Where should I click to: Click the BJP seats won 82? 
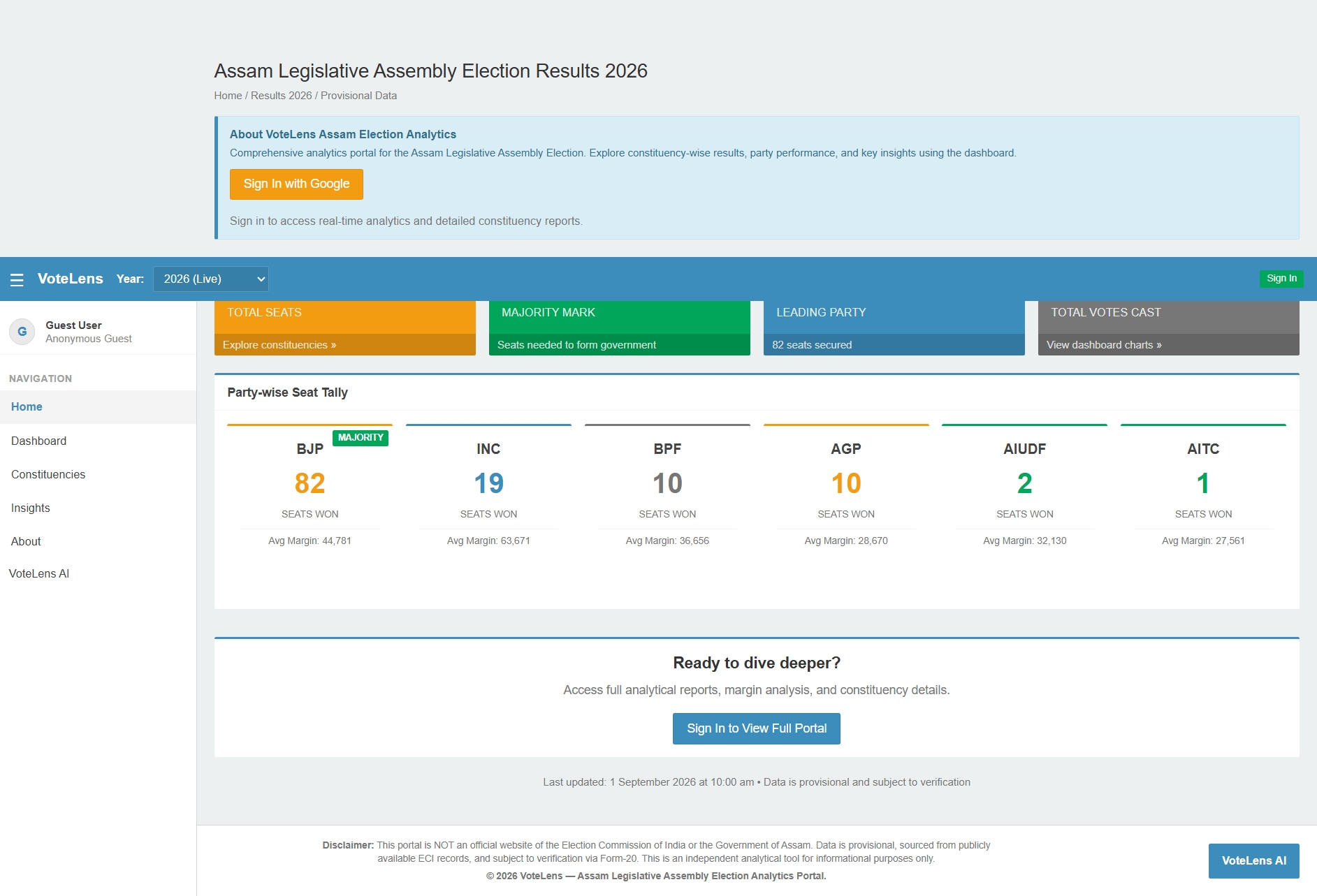point(310,483)
